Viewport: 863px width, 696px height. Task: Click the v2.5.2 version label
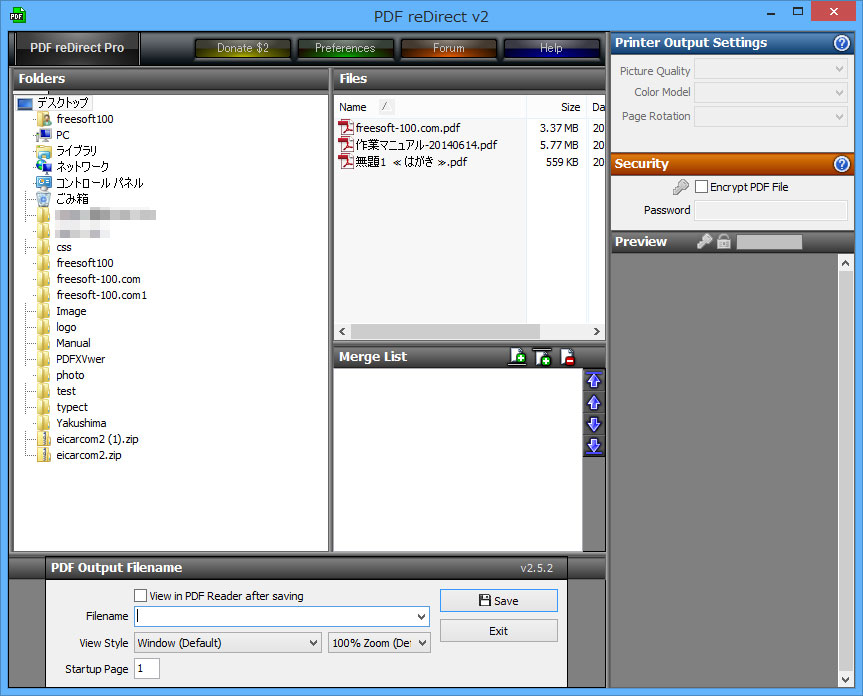tap(537, 568)
